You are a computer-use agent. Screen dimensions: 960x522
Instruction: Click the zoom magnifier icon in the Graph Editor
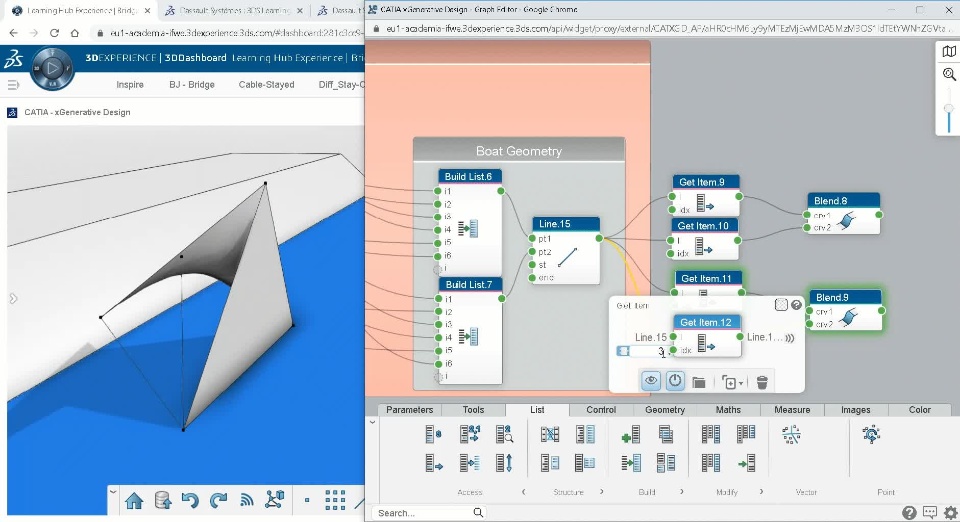tap(949, 75)
